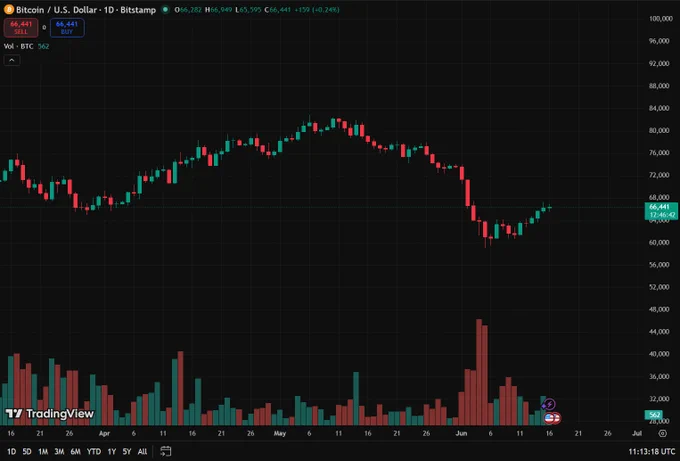The width and height of the screenshot is (680, 461).
Task: Open the Go to date calendar icon
Action: (x=166, y=451)
